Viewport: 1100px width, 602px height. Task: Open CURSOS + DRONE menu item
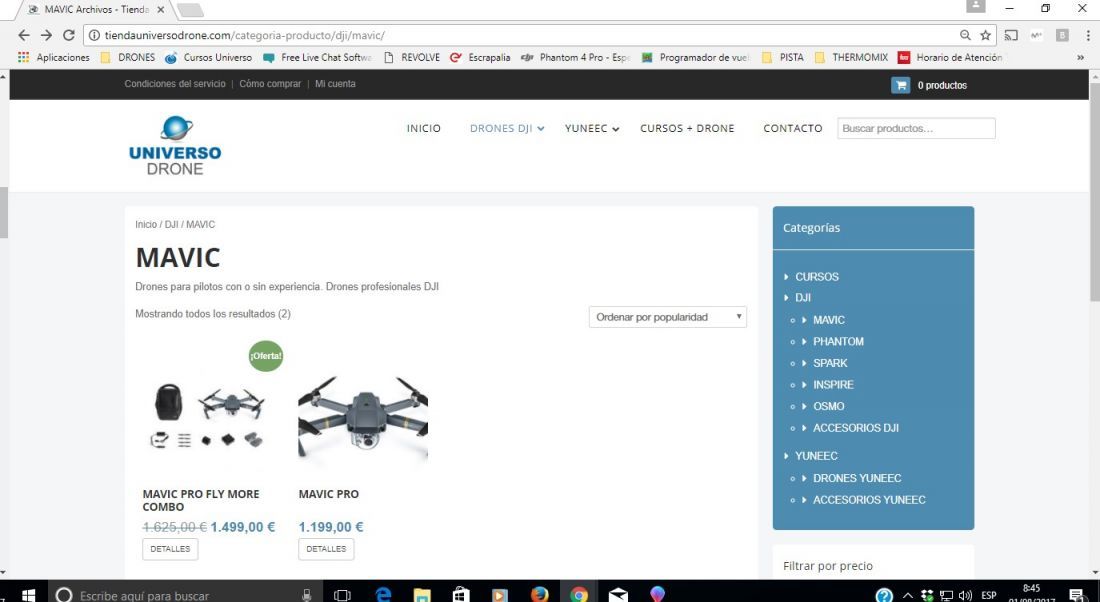(688, 128)
